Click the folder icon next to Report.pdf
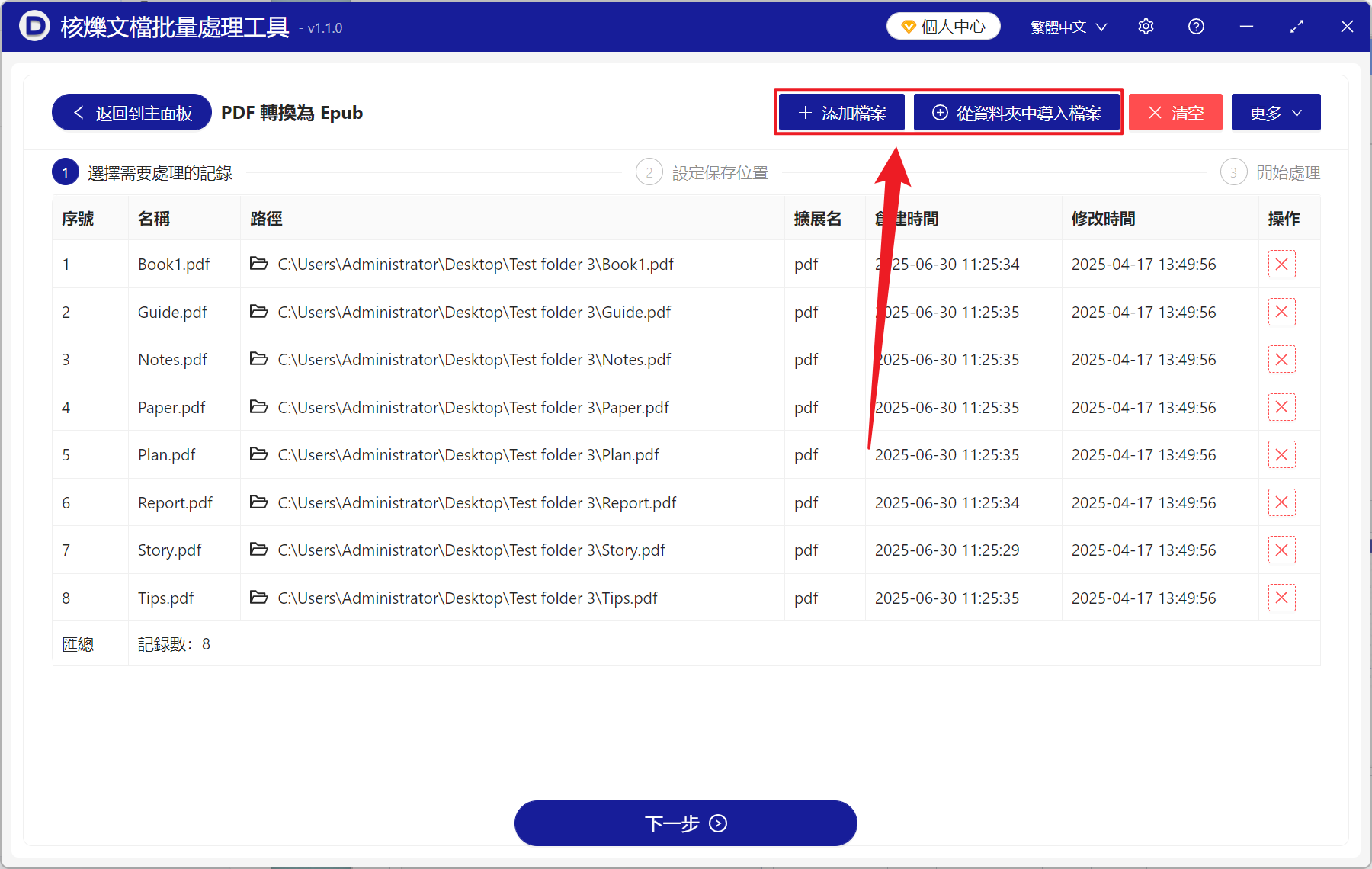Screen dimensions: 1372x869 (259, 502)
